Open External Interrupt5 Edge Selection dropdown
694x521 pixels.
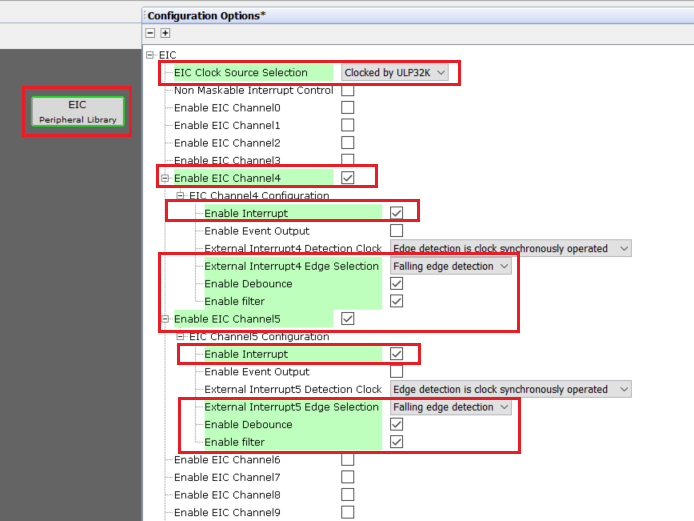(x=450, y=407)
